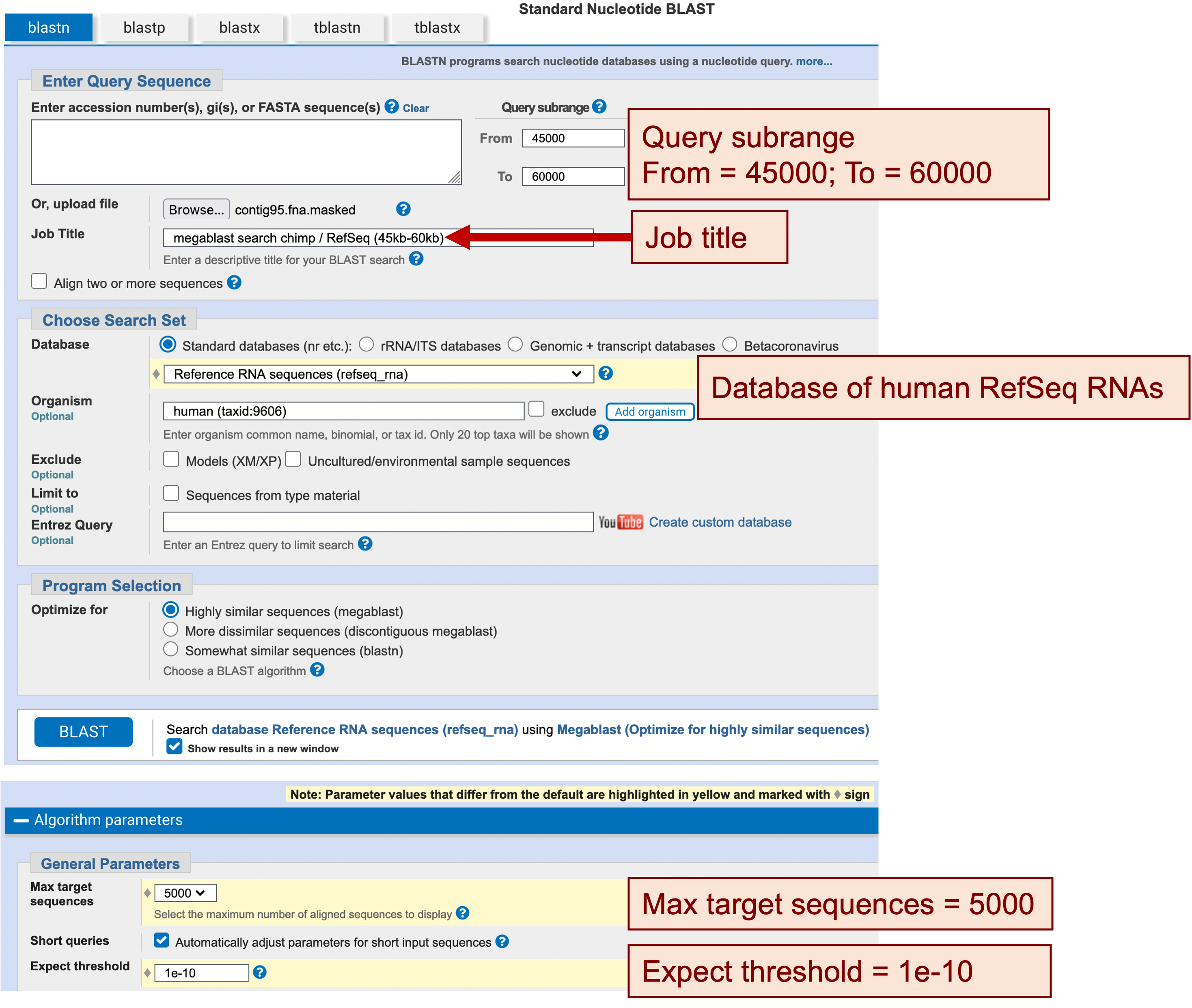The image size is (1192, 1008).
Task: Click the BLAST submit button
Action: click(84, 731)
